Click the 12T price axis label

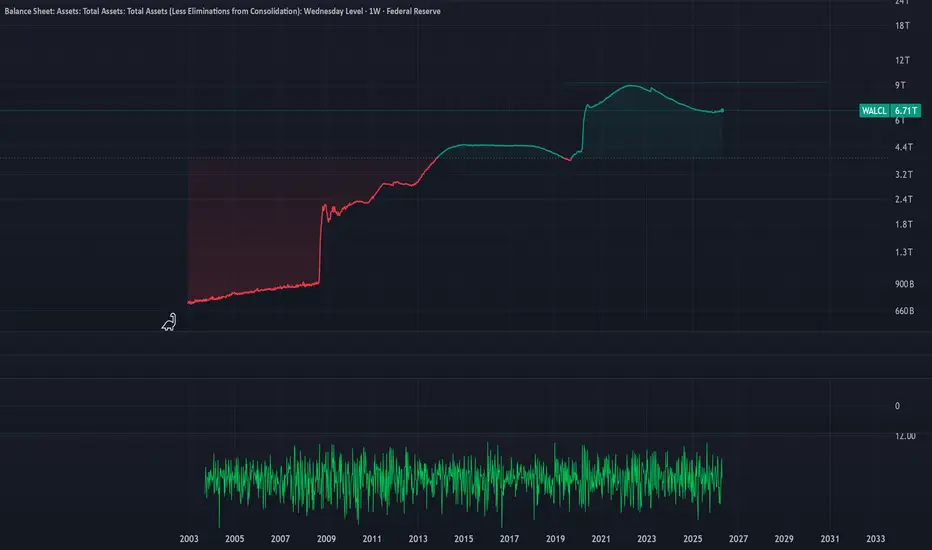coord(902,60)
